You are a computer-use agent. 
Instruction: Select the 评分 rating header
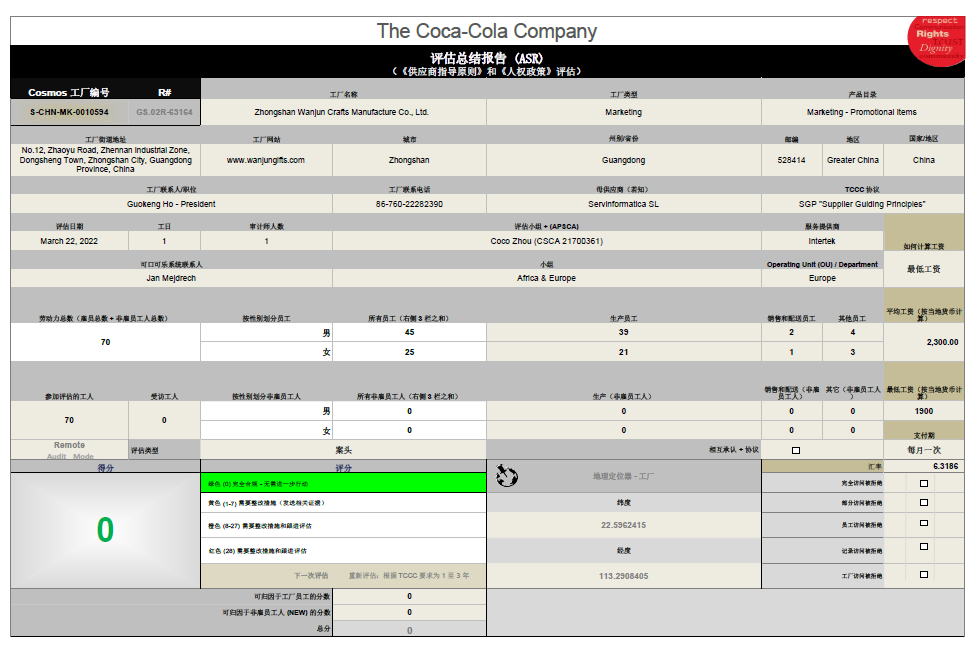tap(344, 468)
